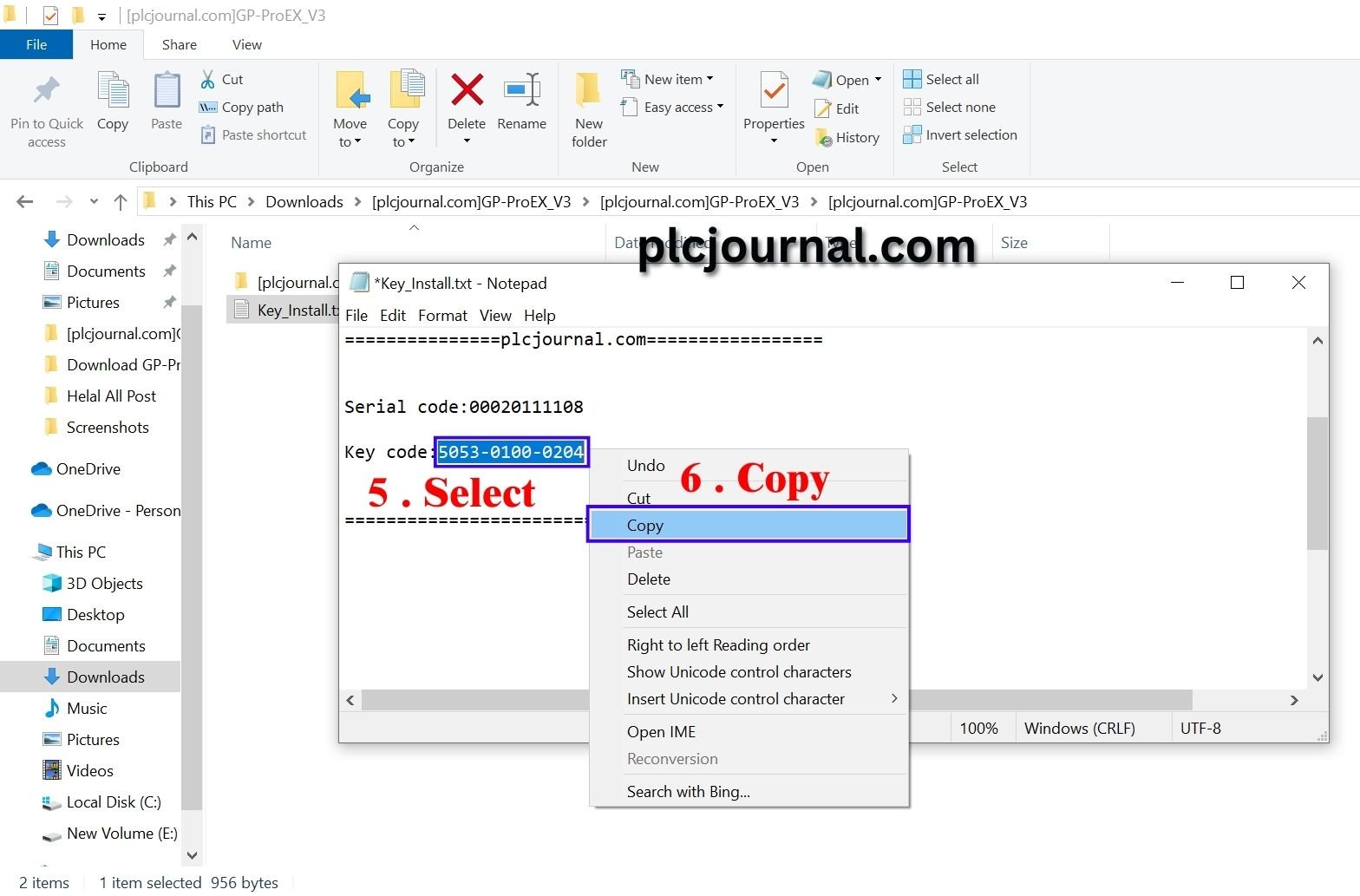Open Notepad's Help menu
1360x896 pixels.
point(539,315)
